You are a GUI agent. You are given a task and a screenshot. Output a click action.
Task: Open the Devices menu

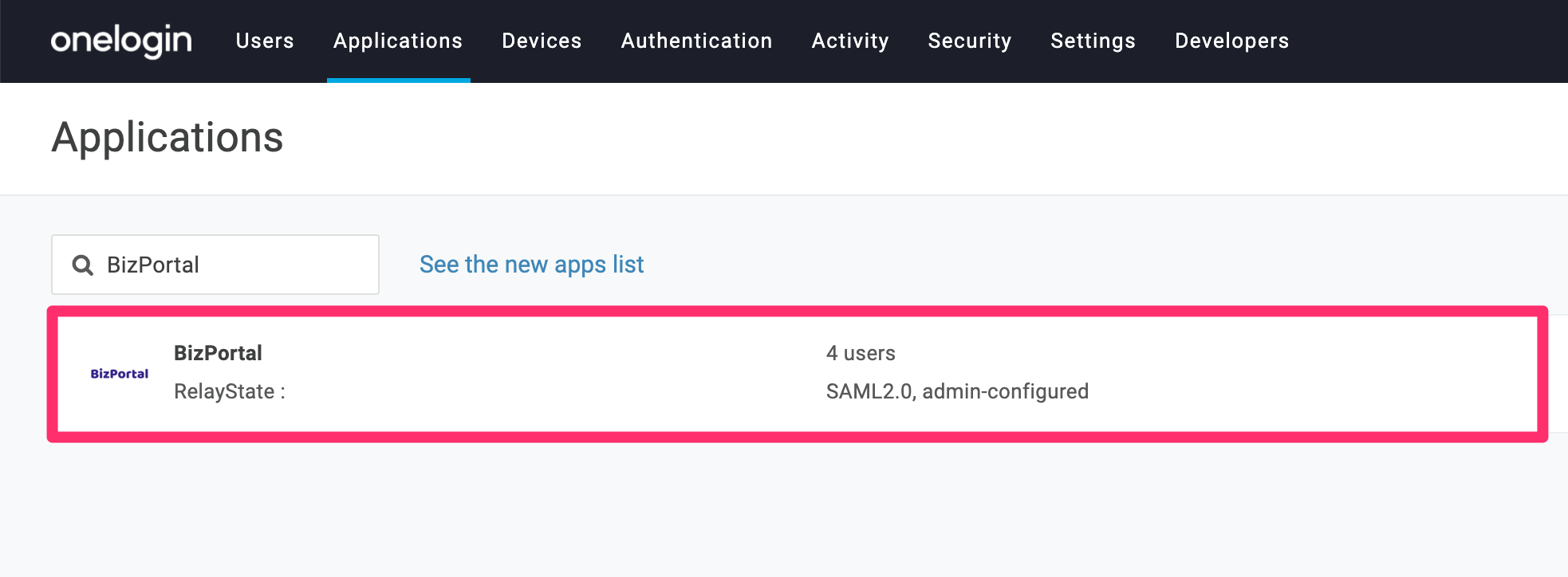point(542,41)
